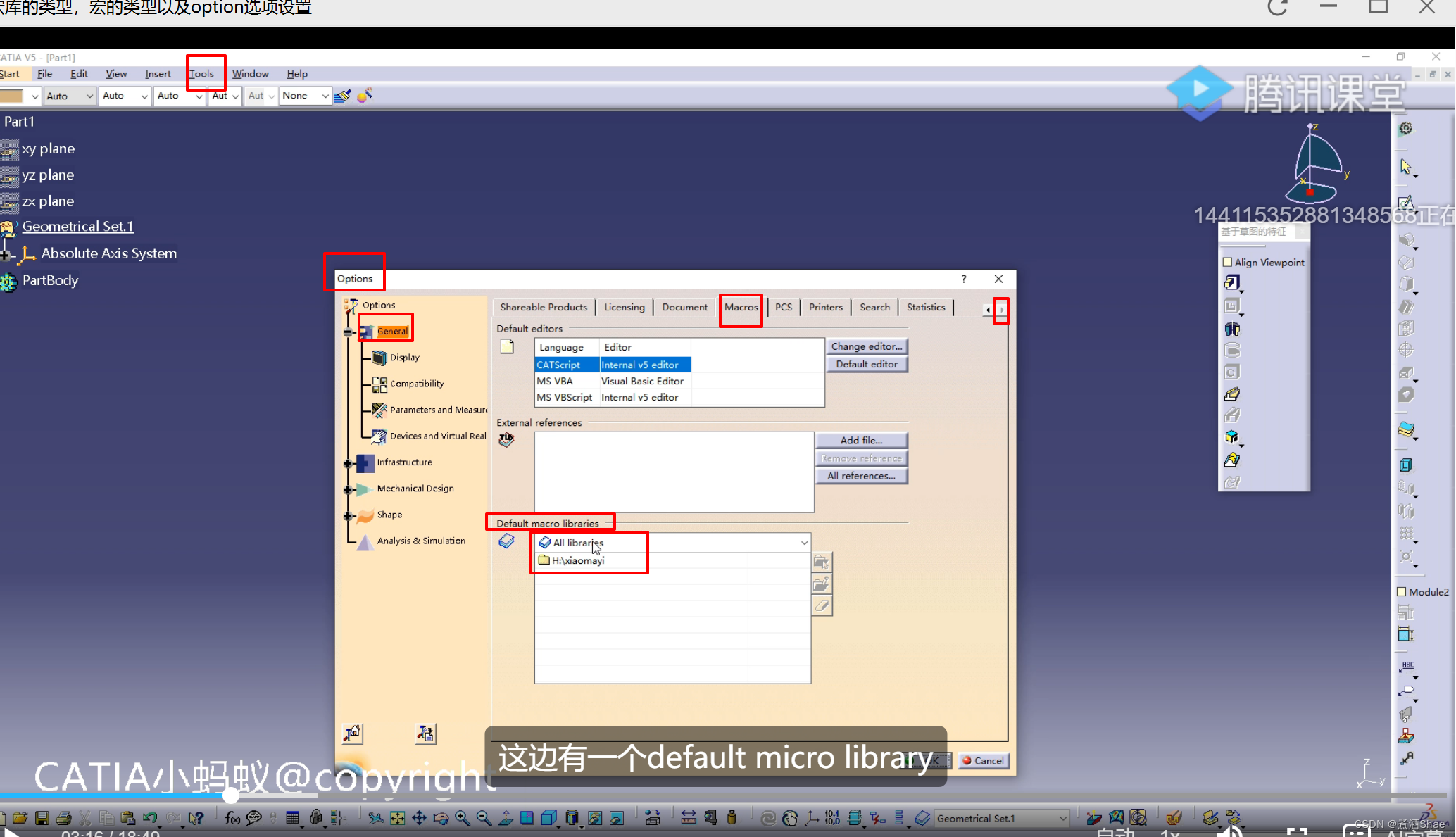The height and width of the screenshot is (837, 1456).
Task: Select the Shareable Products tab
Action: tap(544, 307)
